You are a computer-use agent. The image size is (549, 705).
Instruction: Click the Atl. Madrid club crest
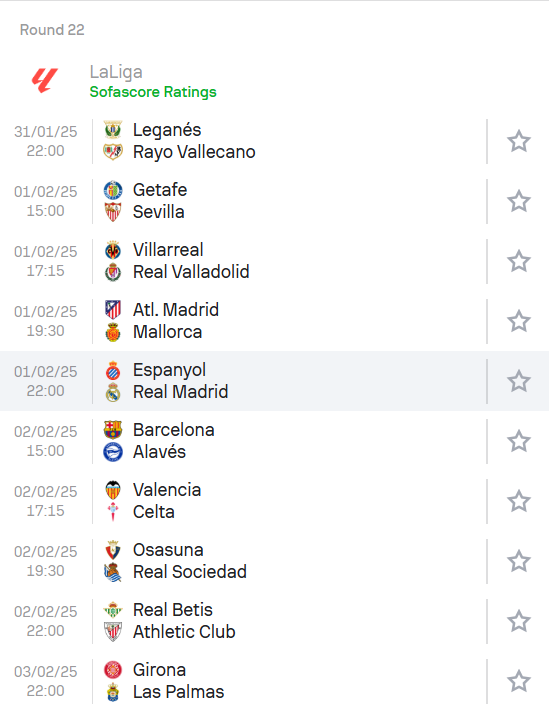point(113,310)
